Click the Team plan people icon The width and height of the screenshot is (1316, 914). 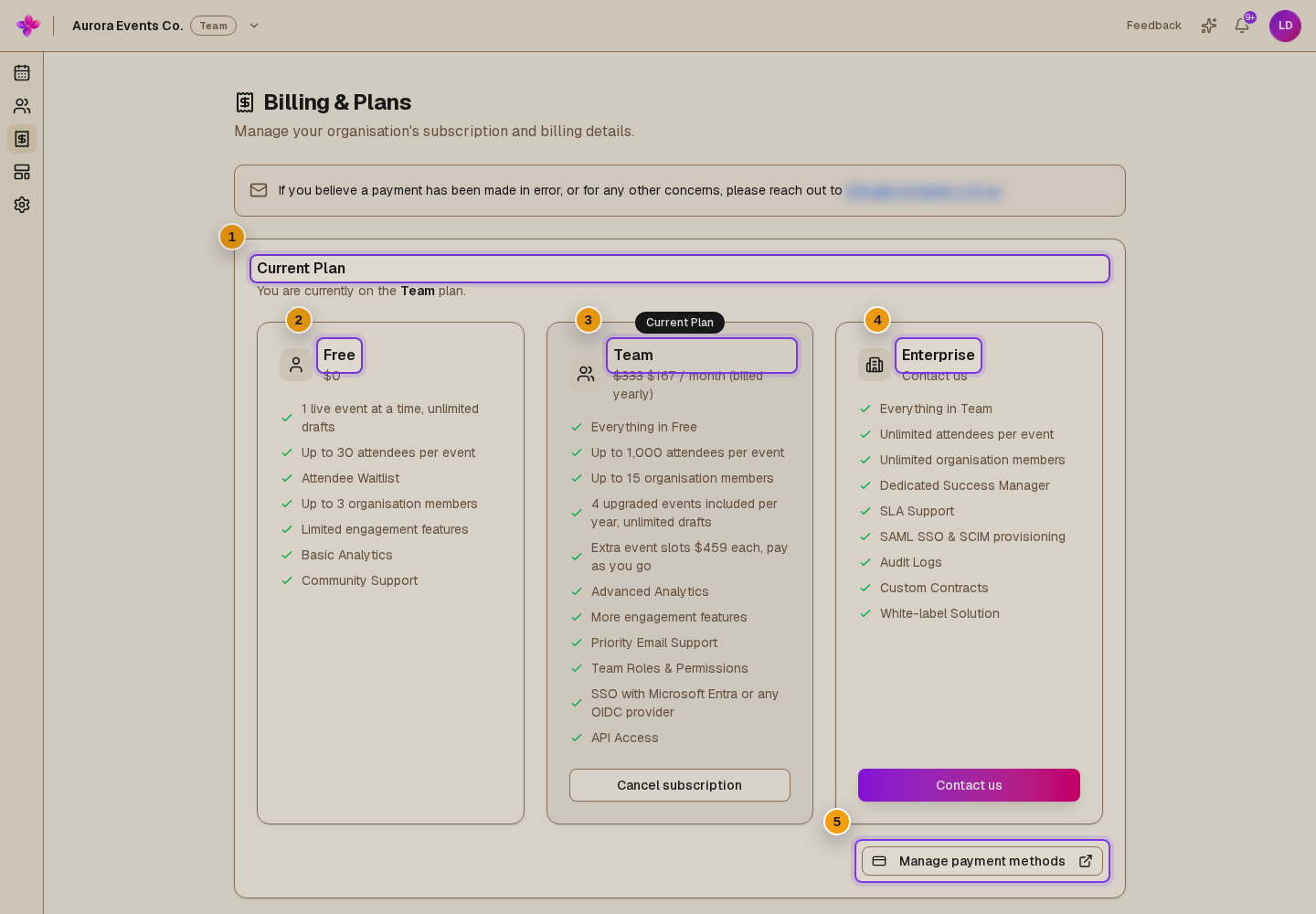tap(586, 373)
